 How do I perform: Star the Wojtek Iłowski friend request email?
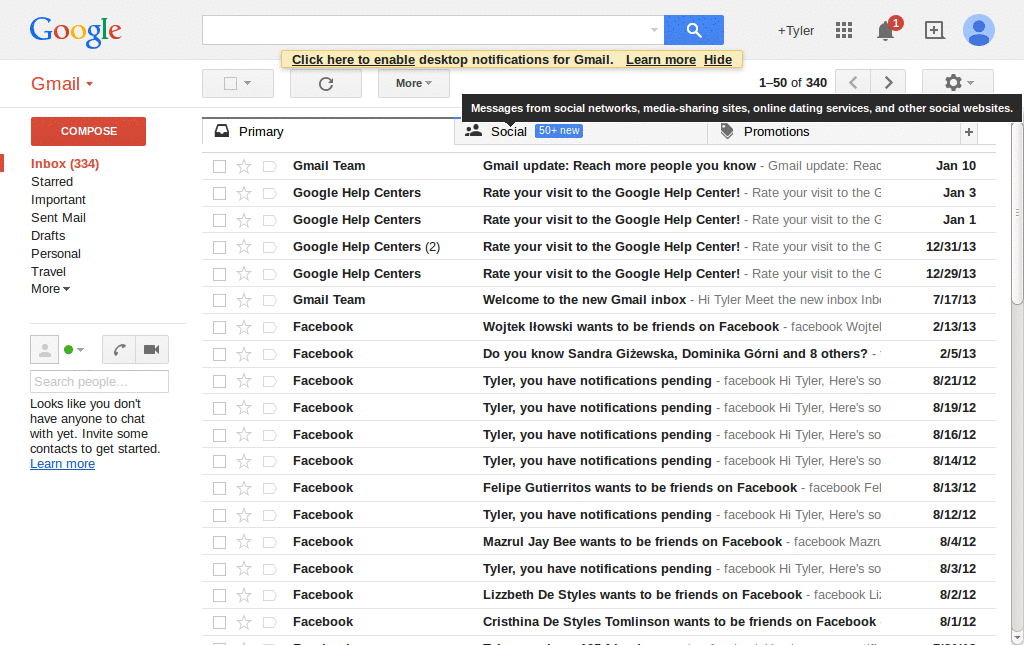(244, 327)
